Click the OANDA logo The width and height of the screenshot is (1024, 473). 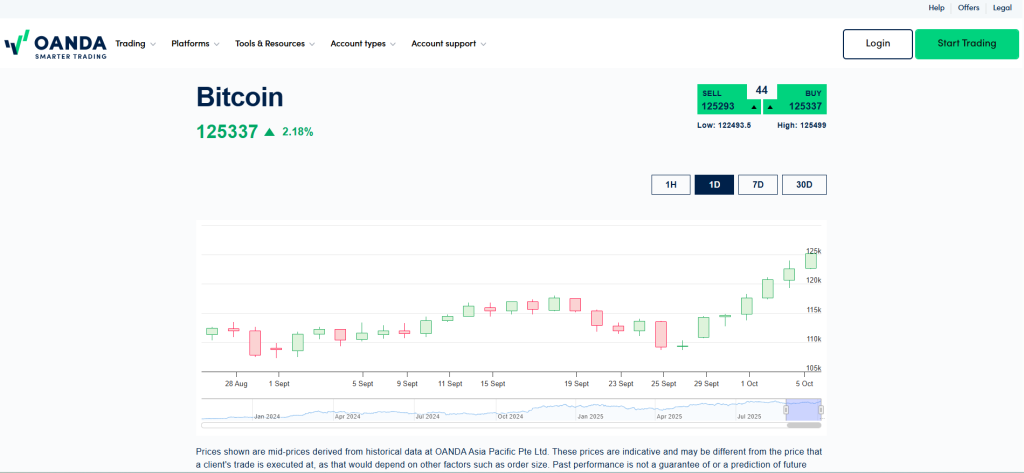pos(56,44)
